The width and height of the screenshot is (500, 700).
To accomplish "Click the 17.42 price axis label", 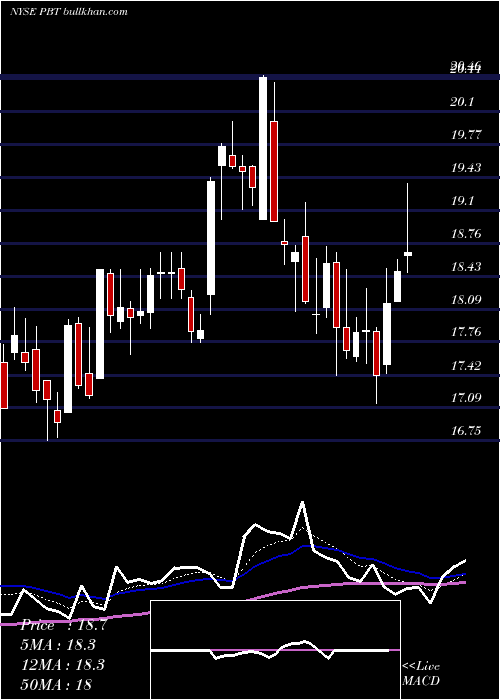I will (466, 366).
